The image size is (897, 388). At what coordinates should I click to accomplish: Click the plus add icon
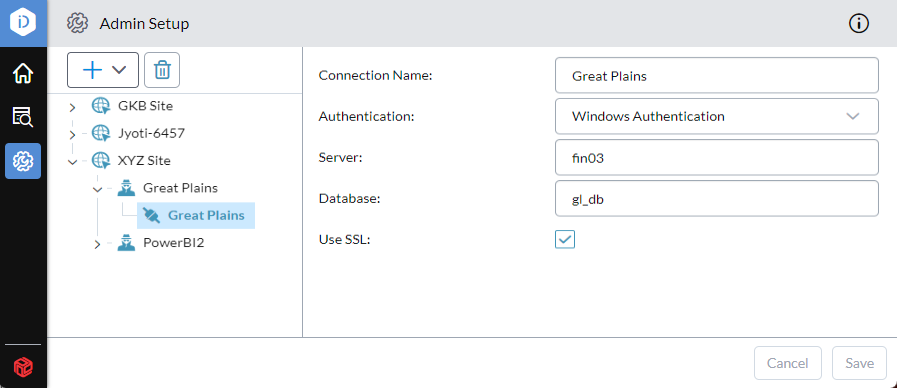click(x=92, y=70)
